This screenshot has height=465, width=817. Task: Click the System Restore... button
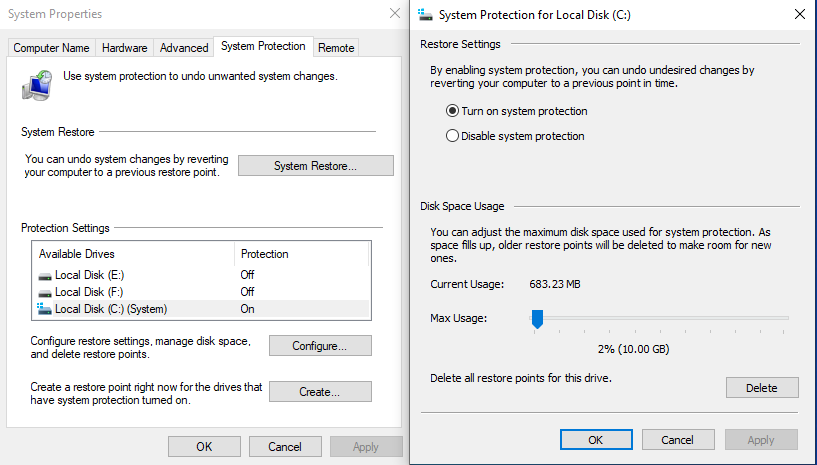[x=315, y=166]
